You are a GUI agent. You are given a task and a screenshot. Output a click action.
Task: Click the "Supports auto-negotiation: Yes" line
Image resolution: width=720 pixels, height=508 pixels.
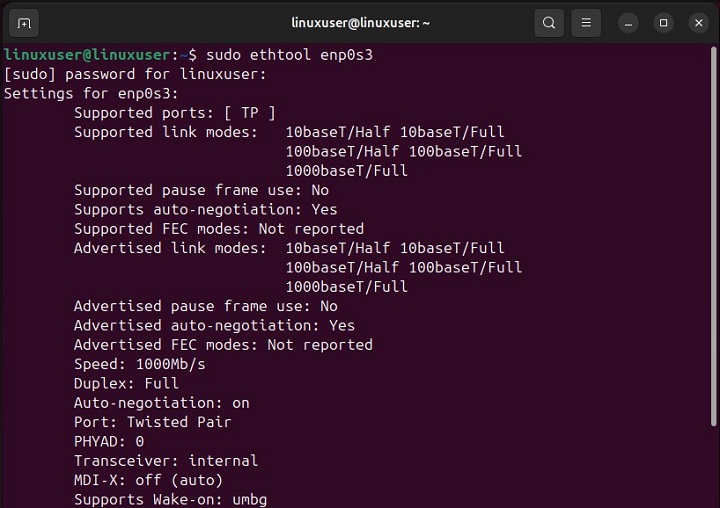tap(205, 210)
